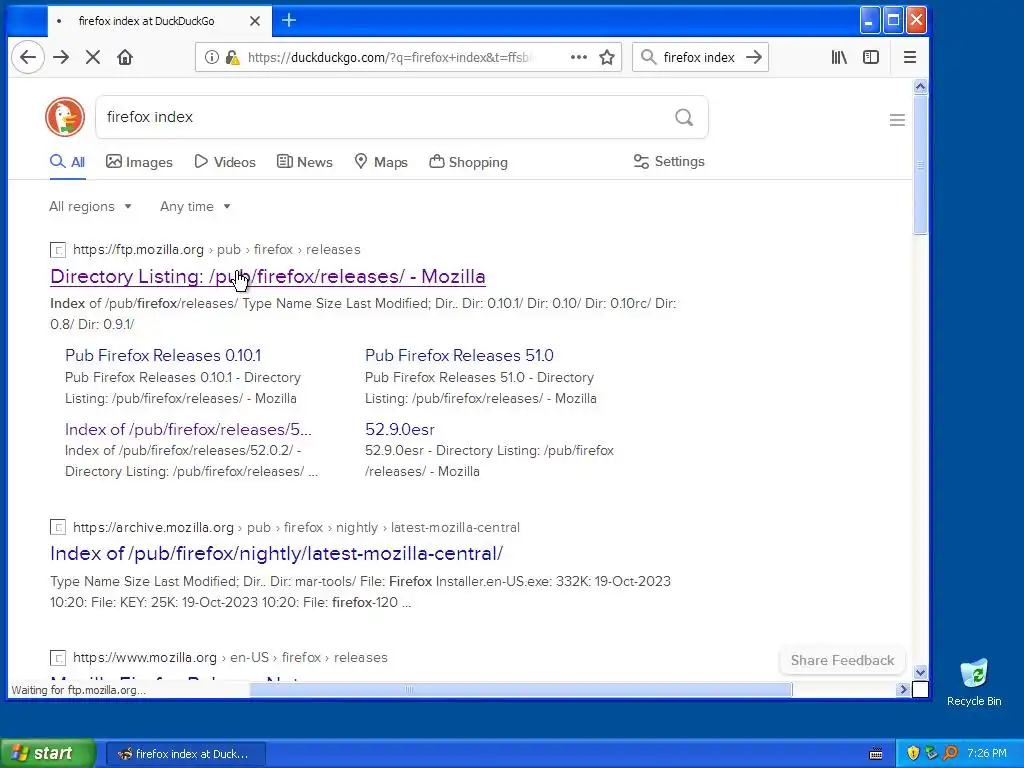This screenshot has width=1024, height=768.
Task: Show site information via the info icon
Action: pyautogui.click(x=212, y=57)
